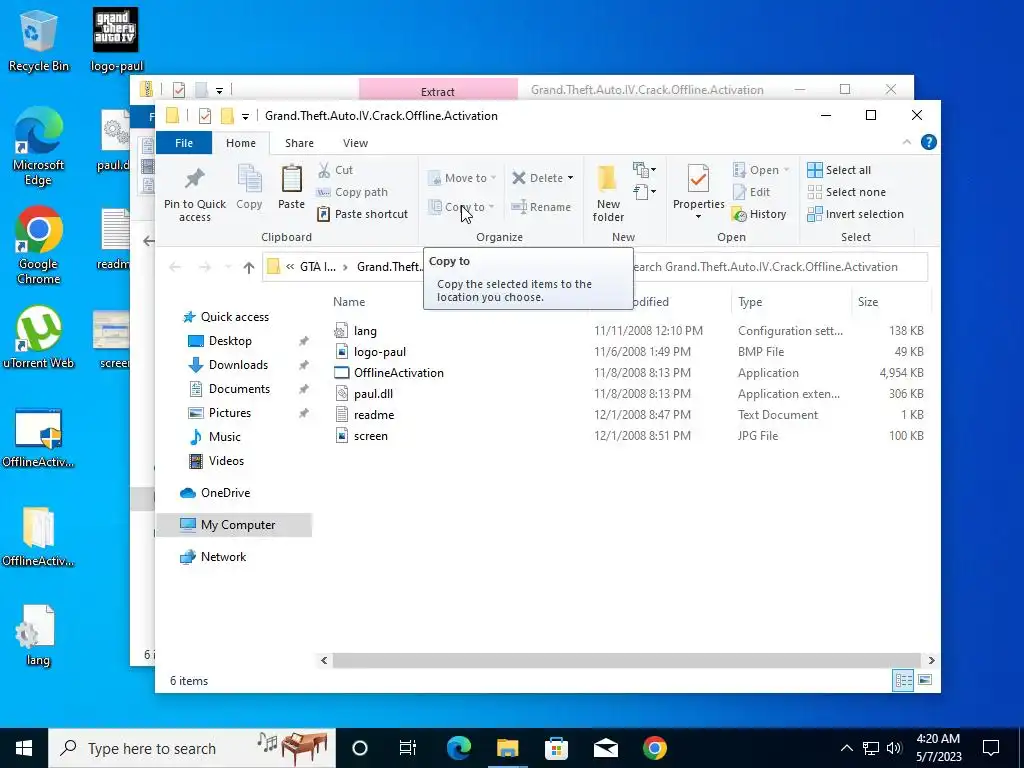Open Music in navigation pane
The width and height of the screenshot is (1024, 768).
pos(224,437)
